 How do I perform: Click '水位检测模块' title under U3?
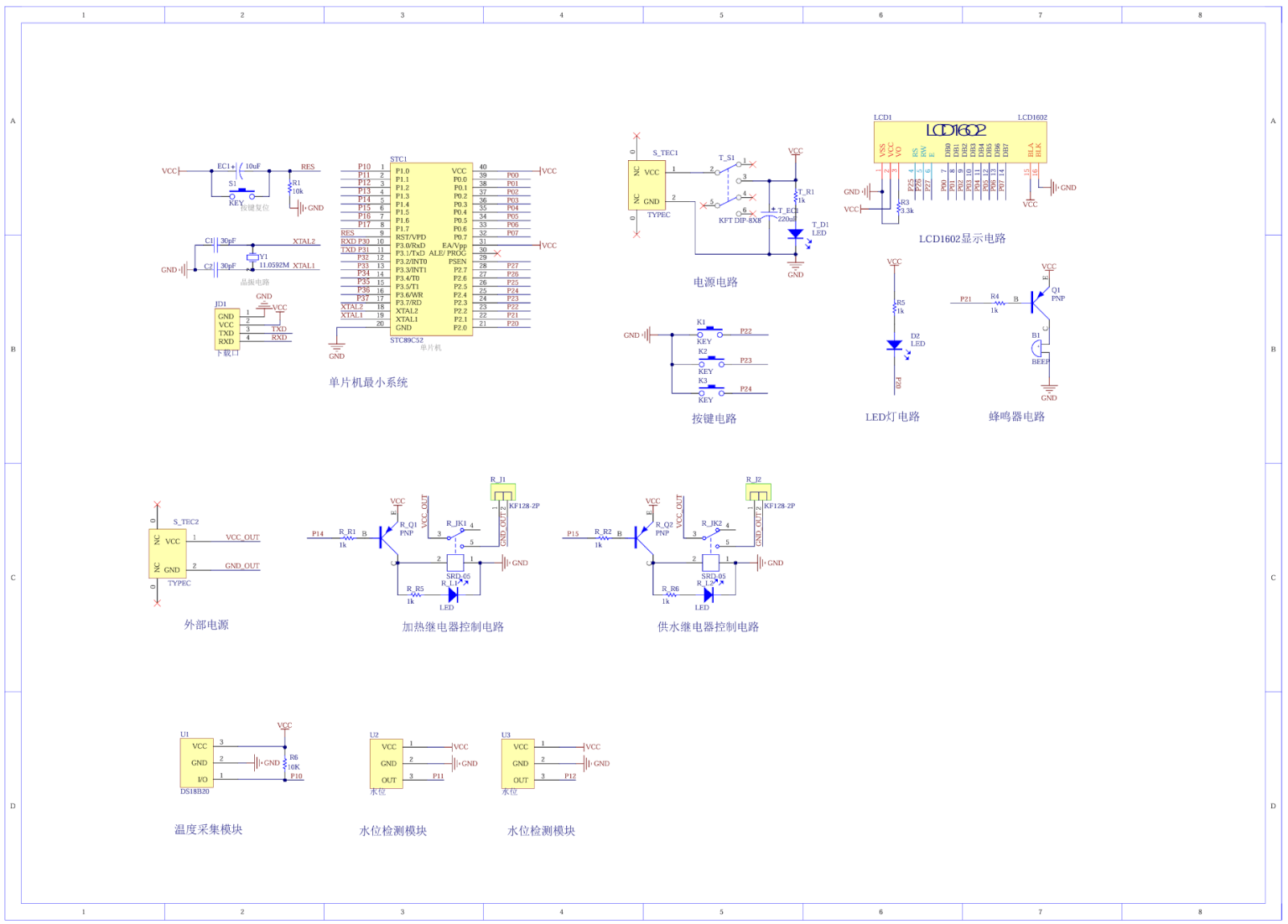541,831
